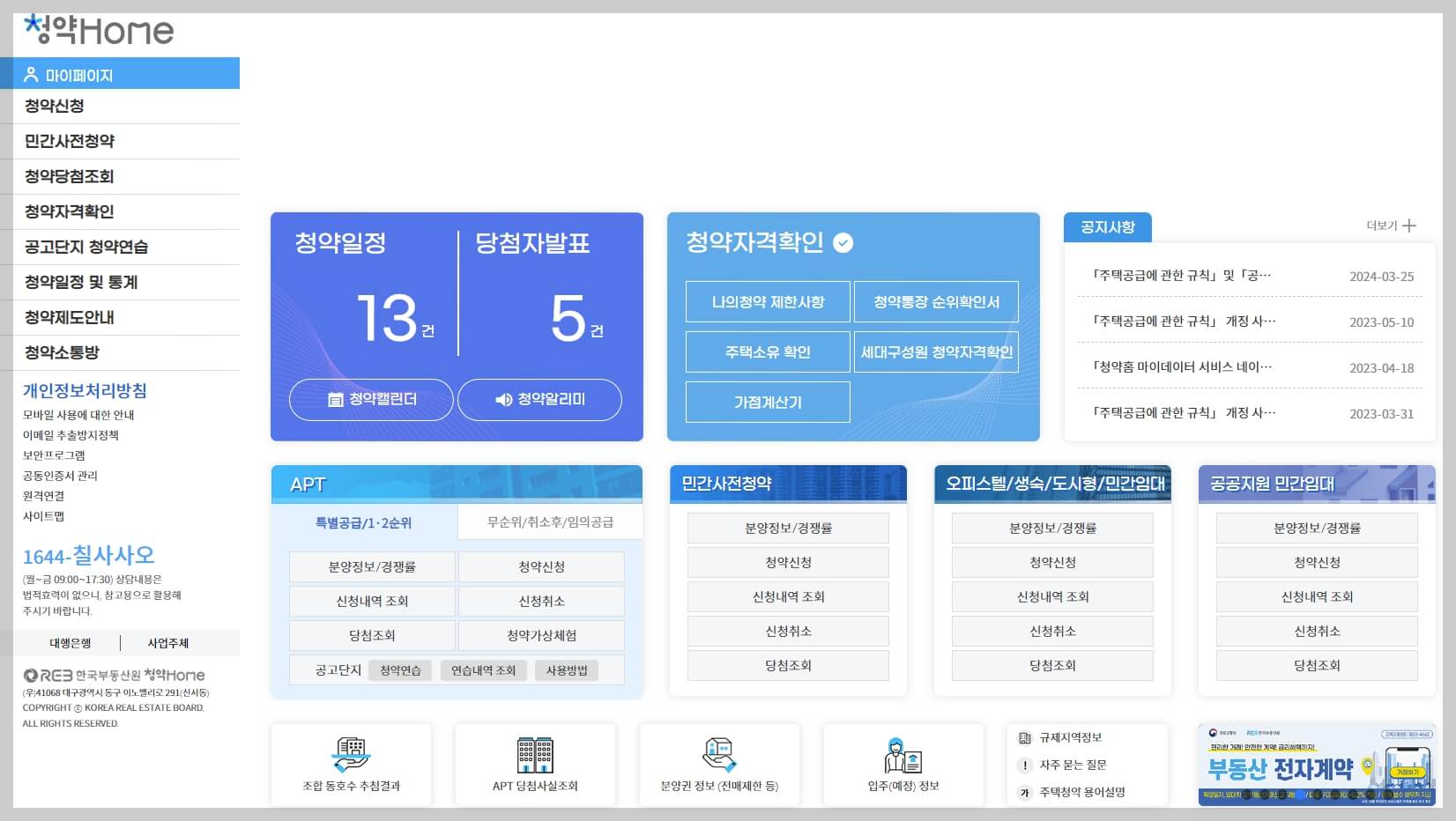Click the REB 한국부동산원 footer logo
The width and height of the screenshot is (1456, 821).
coord(114,676)
